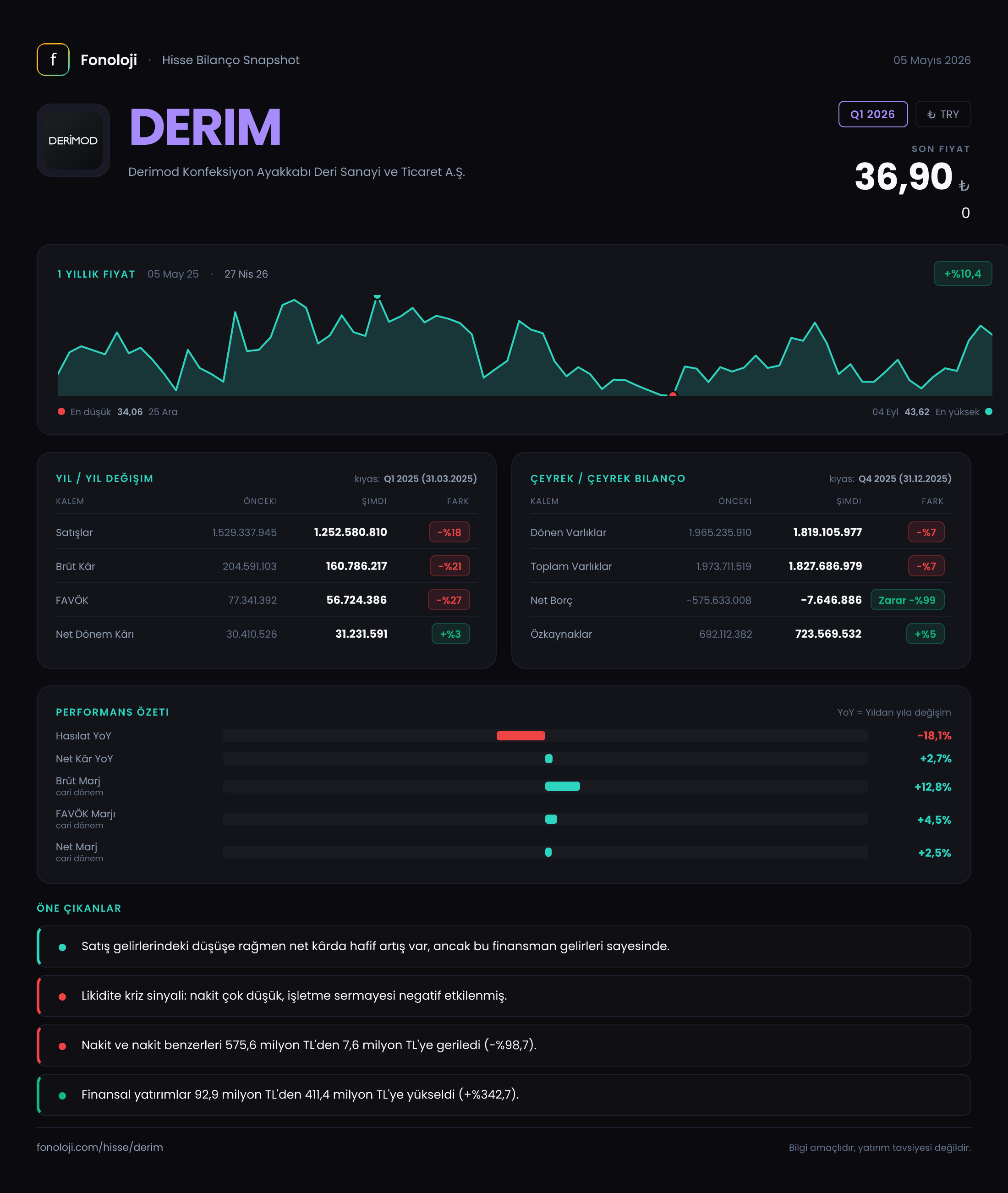
Task: Click the 'ÇEYREK / ÇEYREK BILANÇO' heading
Action: coord(608,479)
